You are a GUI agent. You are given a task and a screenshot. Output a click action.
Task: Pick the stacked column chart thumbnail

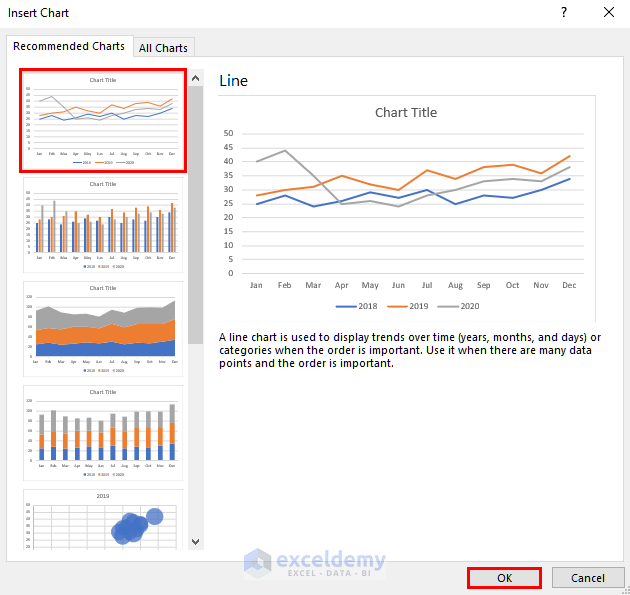coord(103,433)
